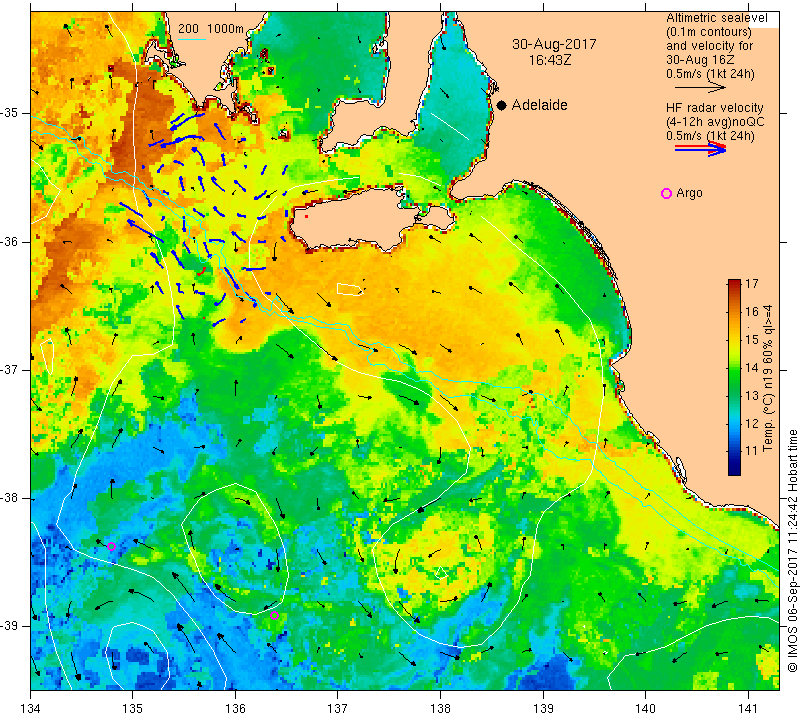Click the color bar label 12
This screenshot has width=800, height=720.
pyautogui.click(x=752, y=423)
